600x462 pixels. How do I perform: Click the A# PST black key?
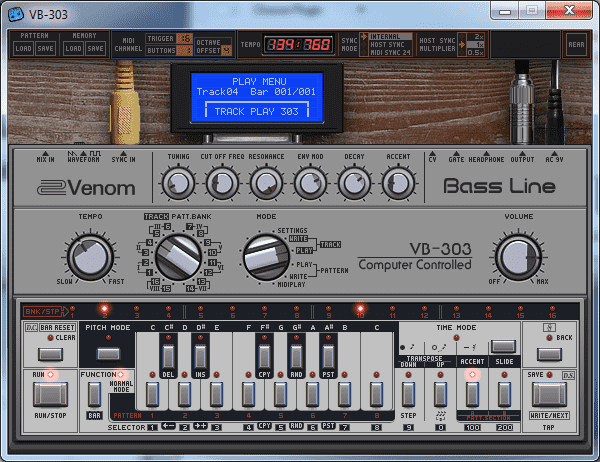click(328, 356)
